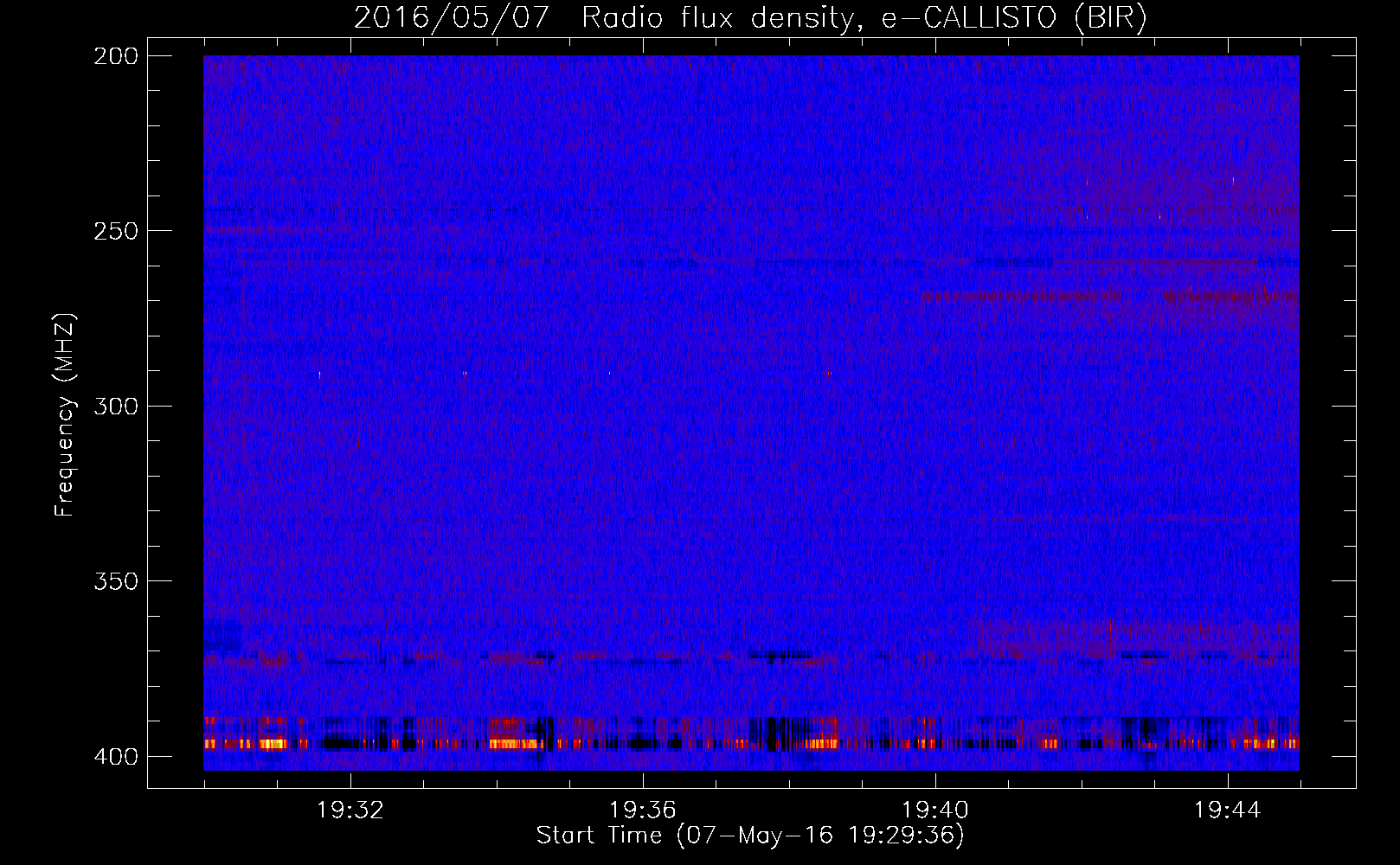Image resolution: width=1400 pixels, height=865 pixels.
Task: Click the 250 frequency tick label
Action: point(116,231)
